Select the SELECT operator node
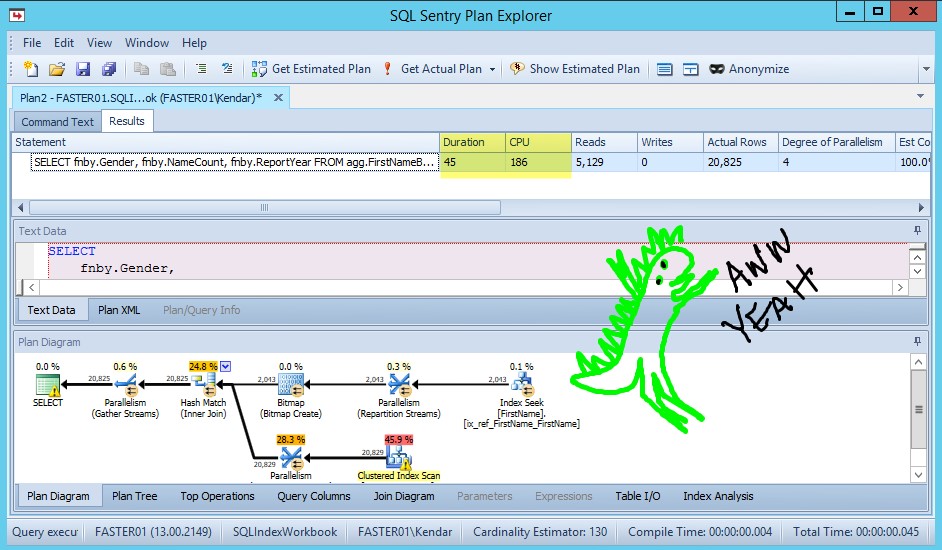The image size is (942, 550). 47,385
